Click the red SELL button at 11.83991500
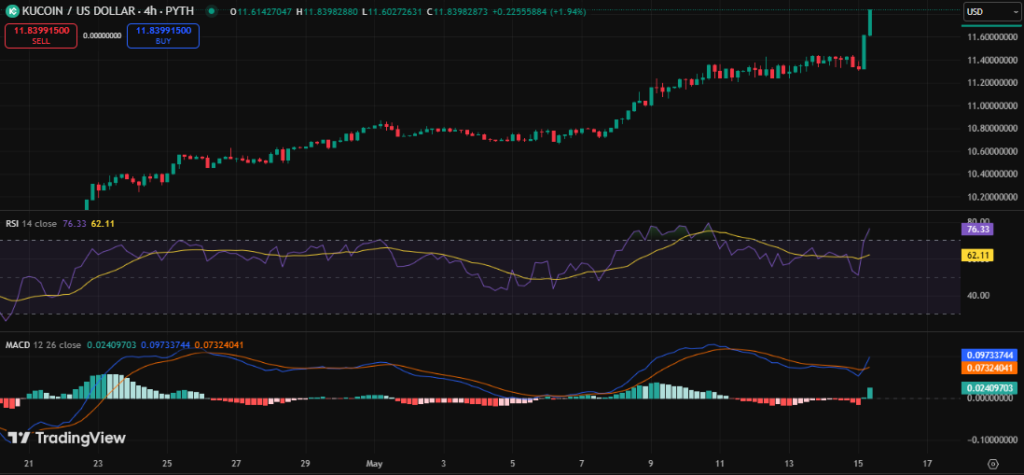Image resolution: width=1024 pixels, height=475 pixels. (x=41, y=35)
